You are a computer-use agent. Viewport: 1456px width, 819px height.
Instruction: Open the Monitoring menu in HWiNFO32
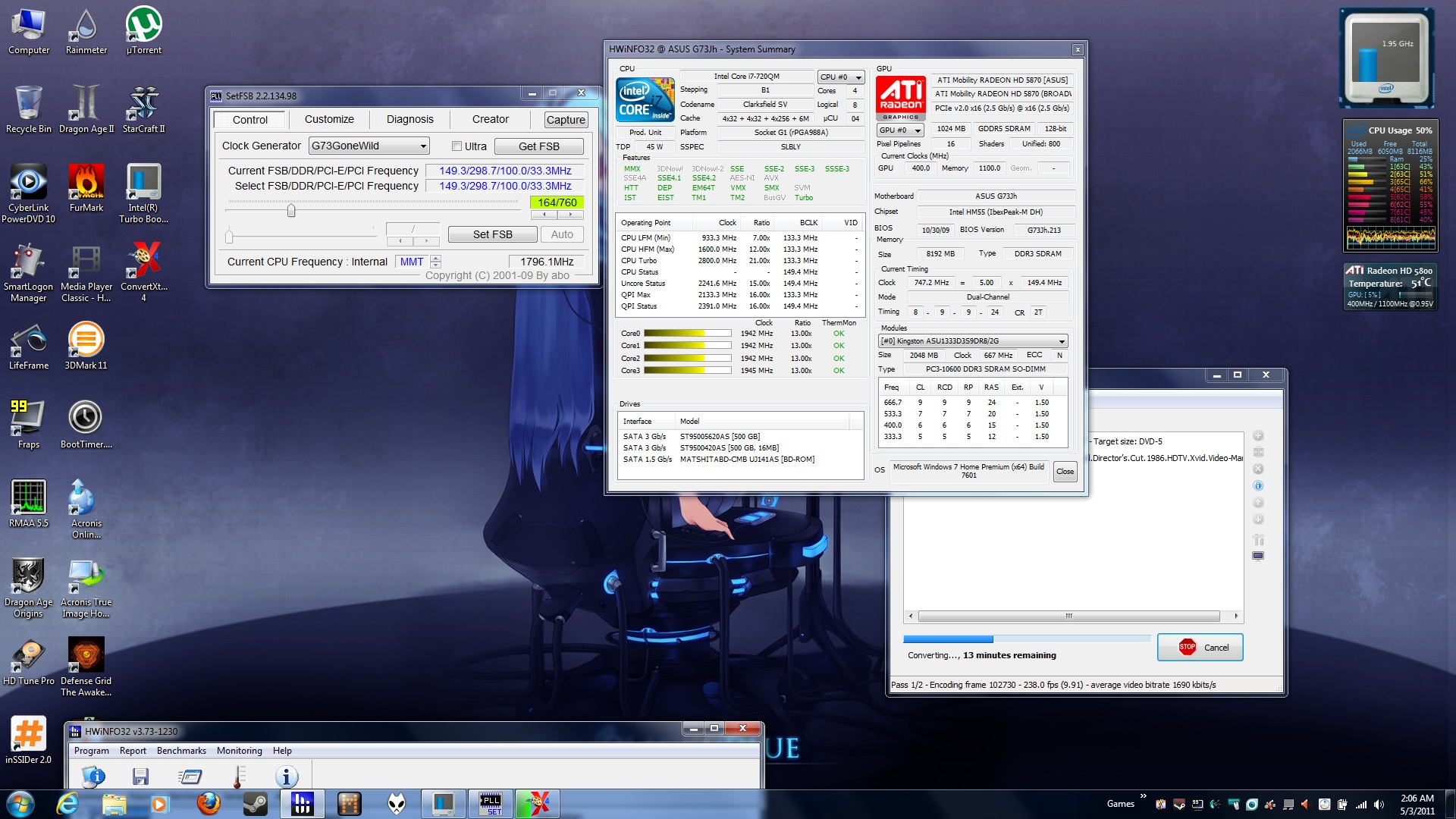(x=239, y=751)
